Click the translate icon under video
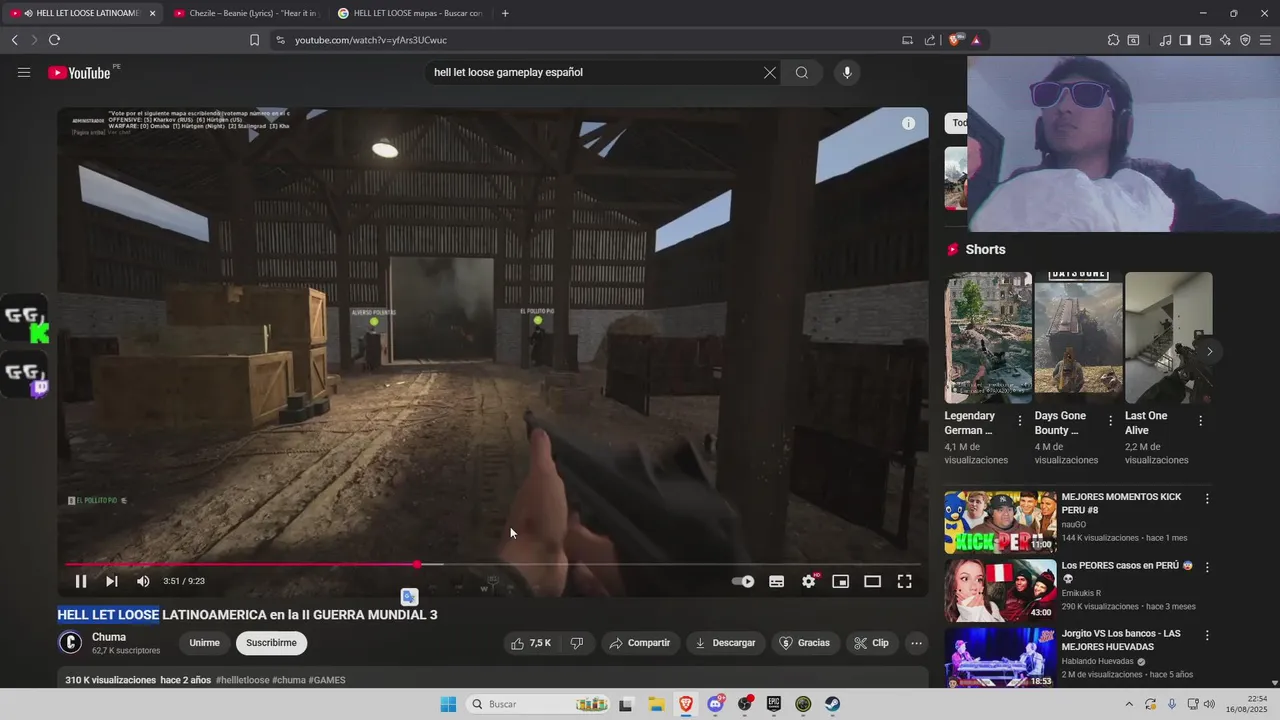This screenshot has width=1280, height=720. (x=409, y=597)
